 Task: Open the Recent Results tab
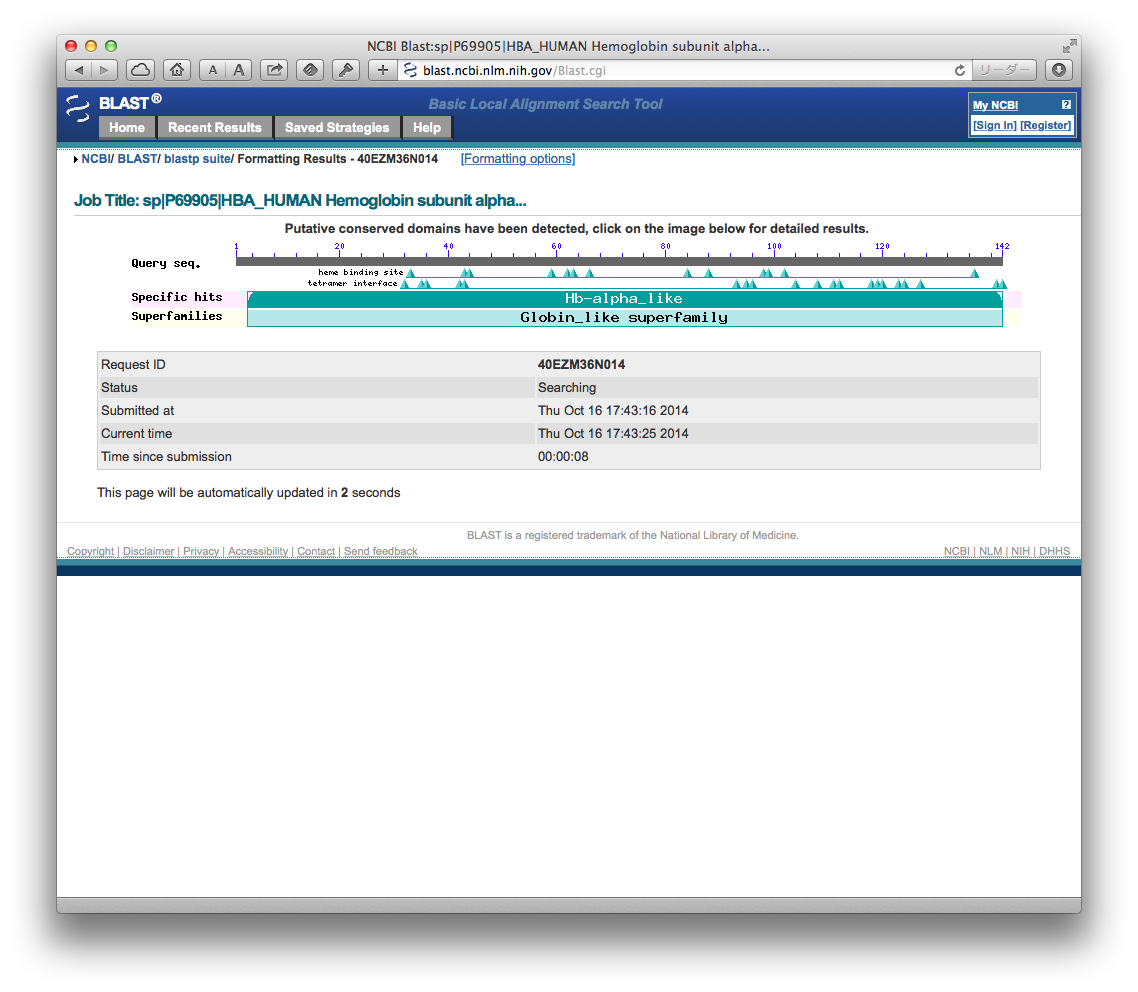(214, 128)
